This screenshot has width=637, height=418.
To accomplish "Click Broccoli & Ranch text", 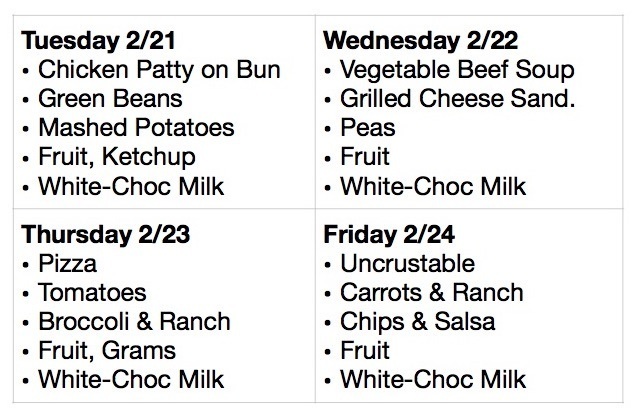I will [x=134, y=322].
